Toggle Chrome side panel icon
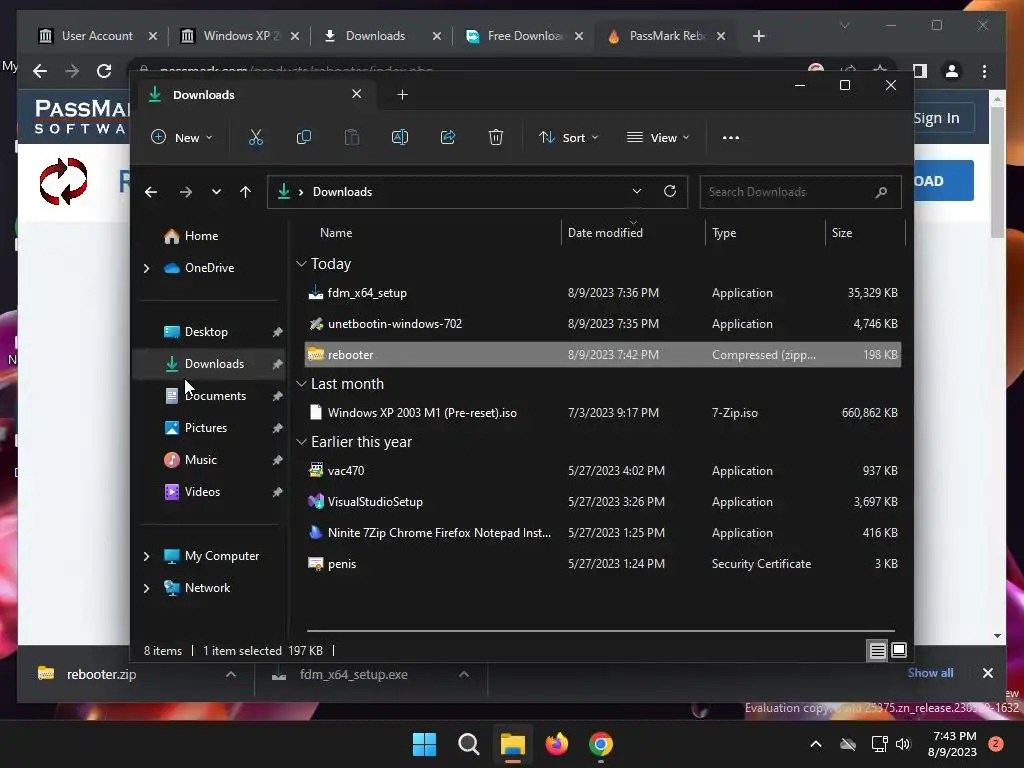This screenshot has height=768, width=1024. [x=920, y=71]
